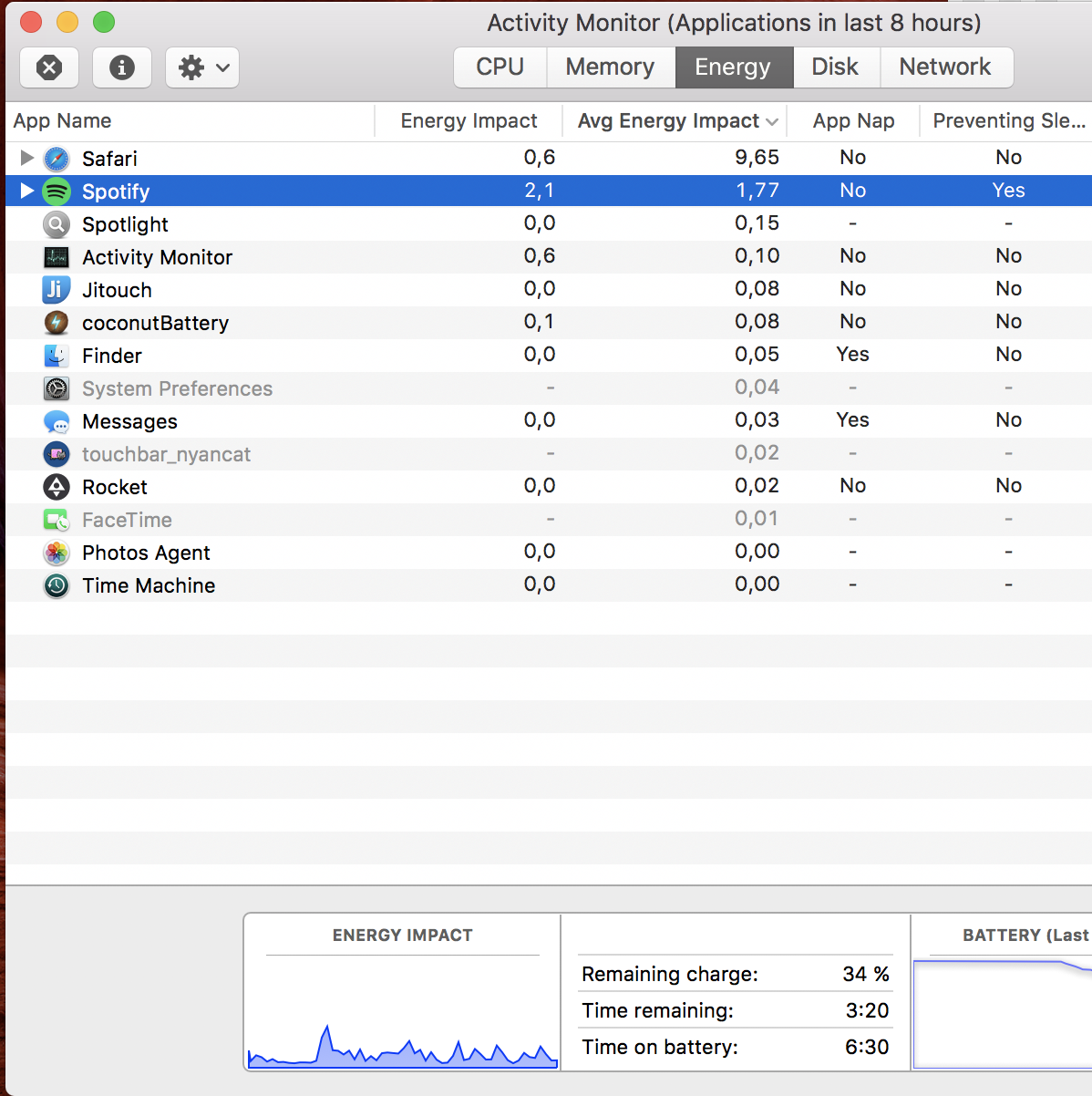Sort by App Nap column header
Viewport: 1092px width, 1096px height.
pos(854,121)
